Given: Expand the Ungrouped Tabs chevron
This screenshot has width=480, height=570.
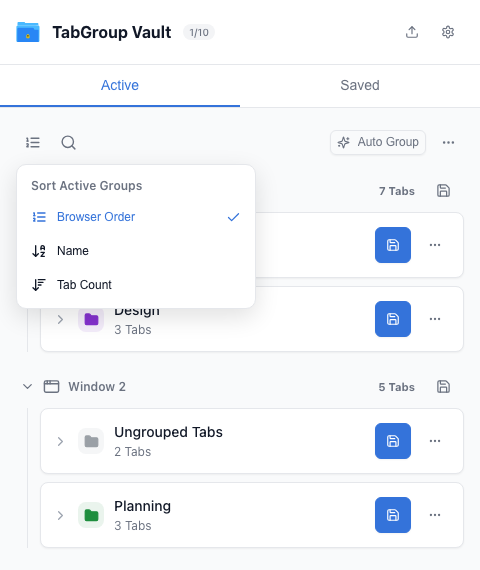Looking at the screenshot, I should (x=60, y=441).
